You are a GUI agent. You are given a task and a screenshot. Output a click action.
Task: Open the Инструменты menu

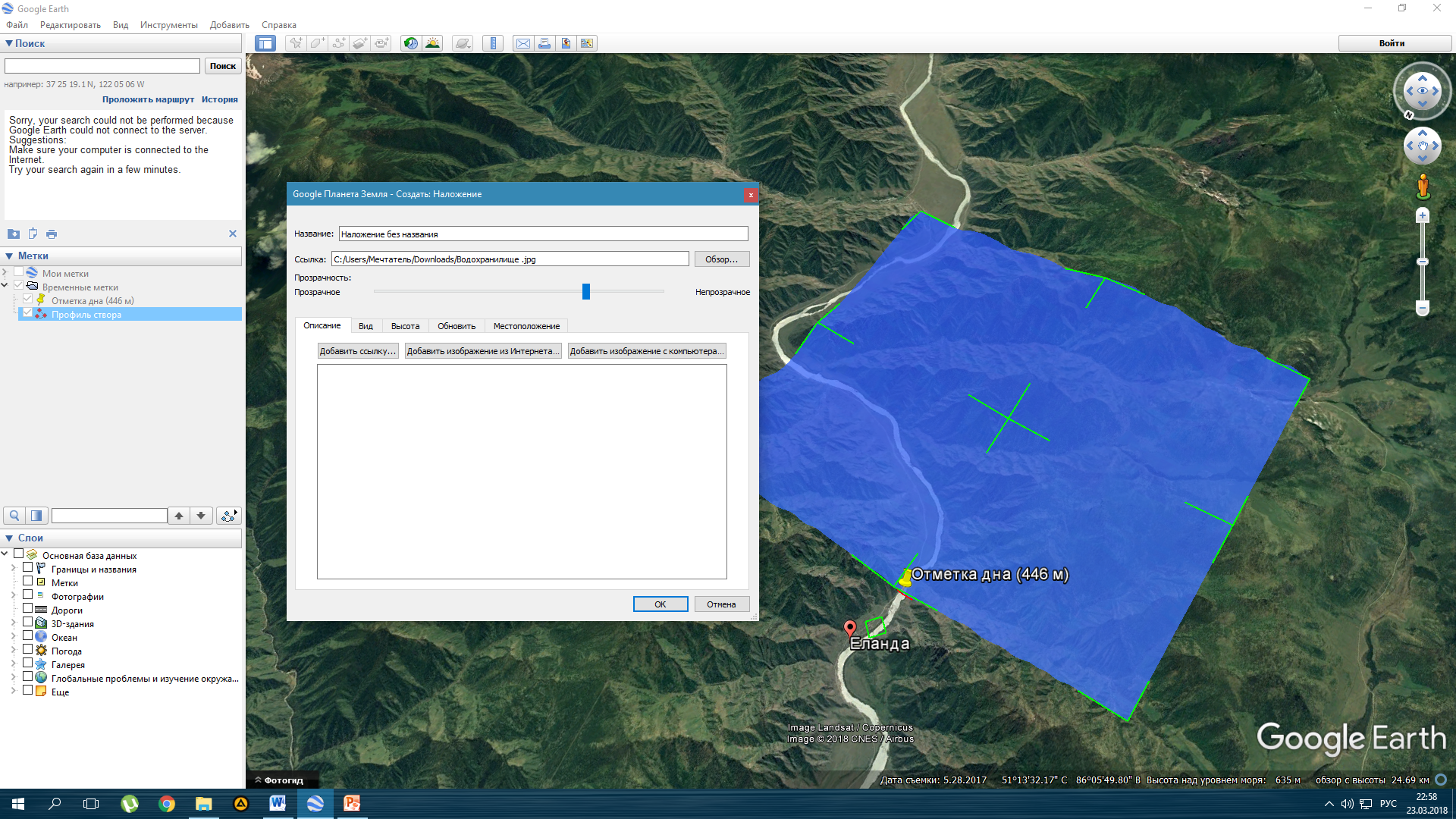coord(168,25)
